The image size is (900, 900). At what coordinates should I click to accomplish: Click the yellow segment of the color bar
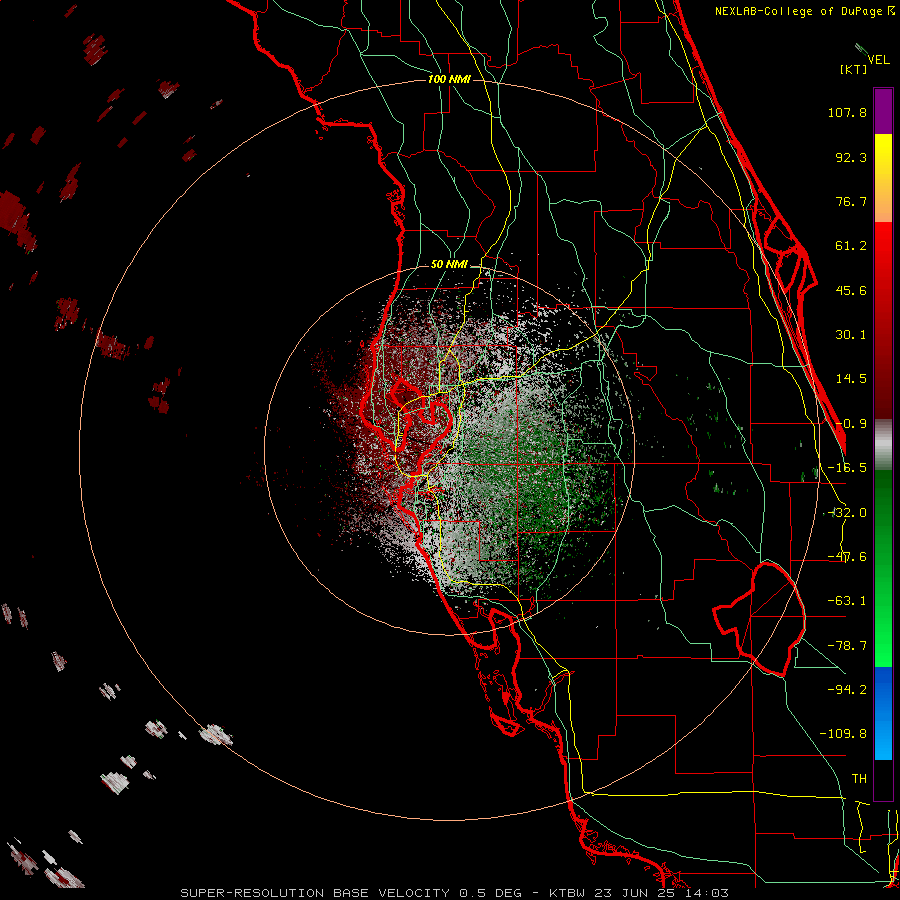point(883,166)
